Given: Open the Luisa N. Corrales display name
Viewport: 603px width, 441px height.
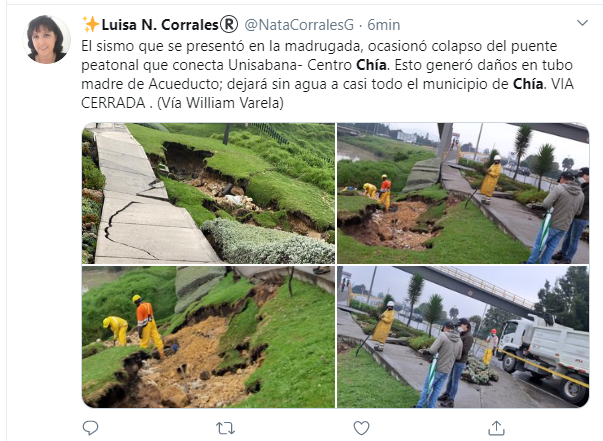Looking at the screenshot, I should point(160,25).
